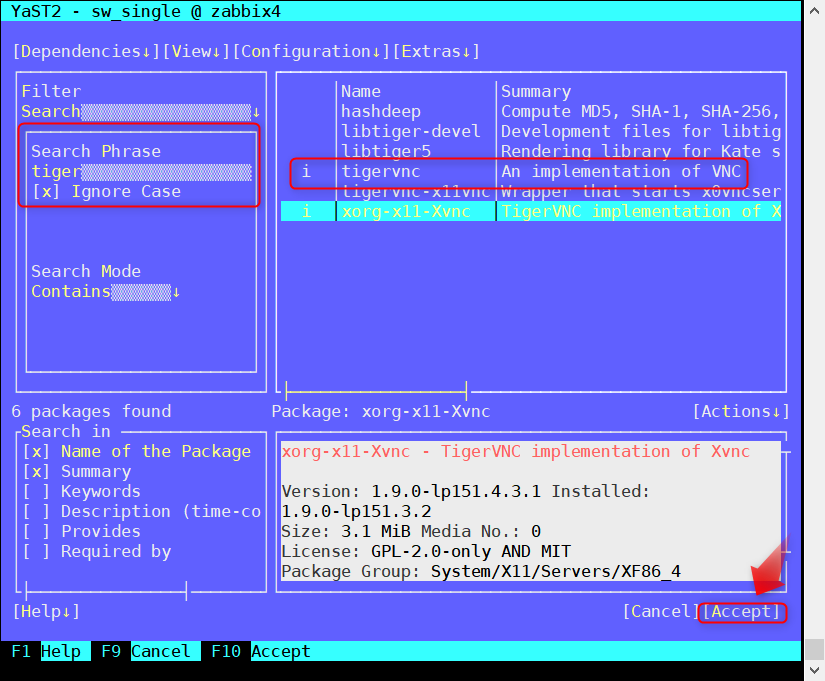Image resolution: width=825 pixels, height=681 pixels.
Task: Click the 'TigerVNC implementation of X' summary cell
Action: click(641, 212)
